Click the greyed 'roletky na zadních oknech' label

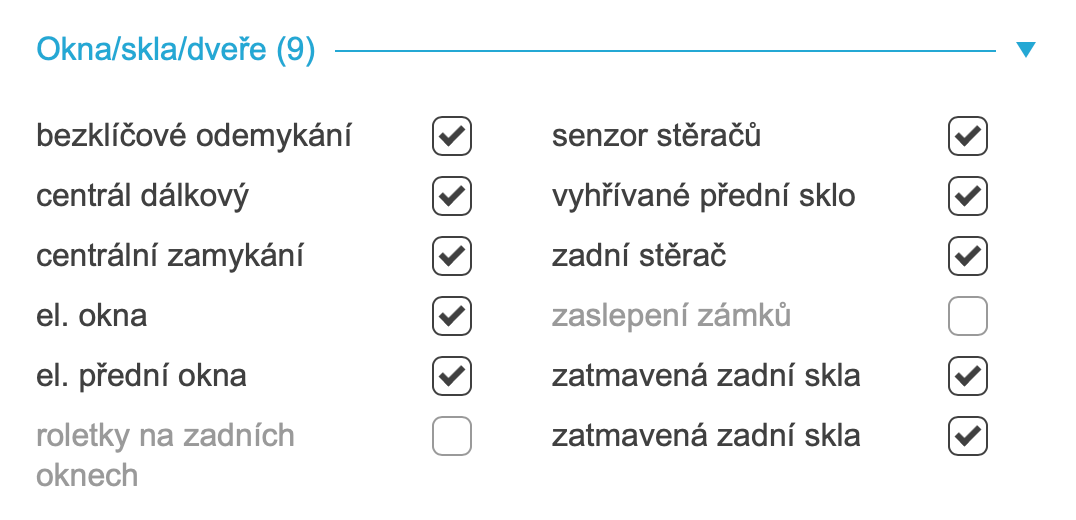pos(165,455)
